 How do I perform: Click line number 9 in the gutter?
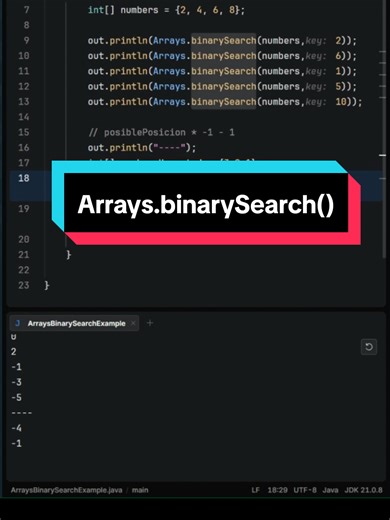point(26,40)
